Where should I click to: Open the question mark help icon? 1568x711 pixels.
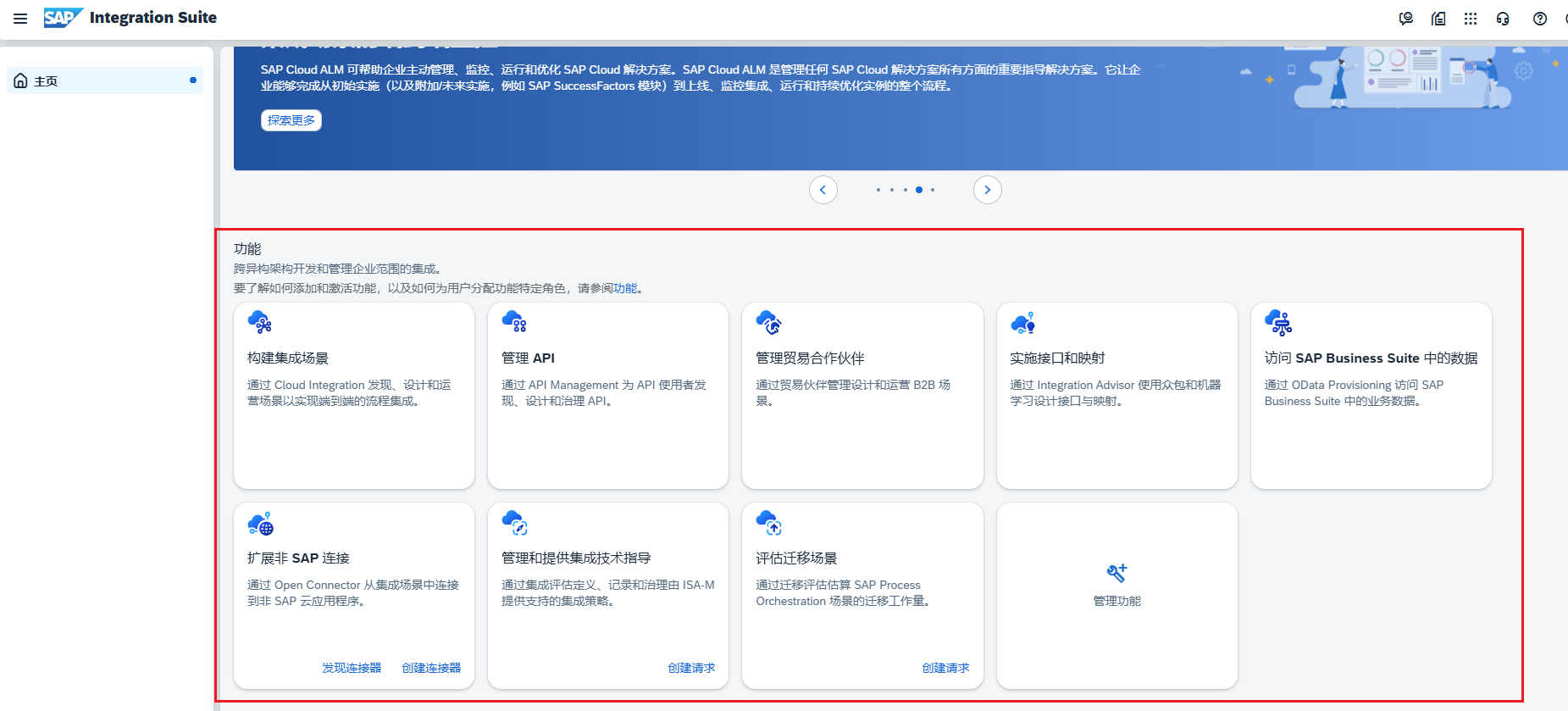click(1540, 19)
